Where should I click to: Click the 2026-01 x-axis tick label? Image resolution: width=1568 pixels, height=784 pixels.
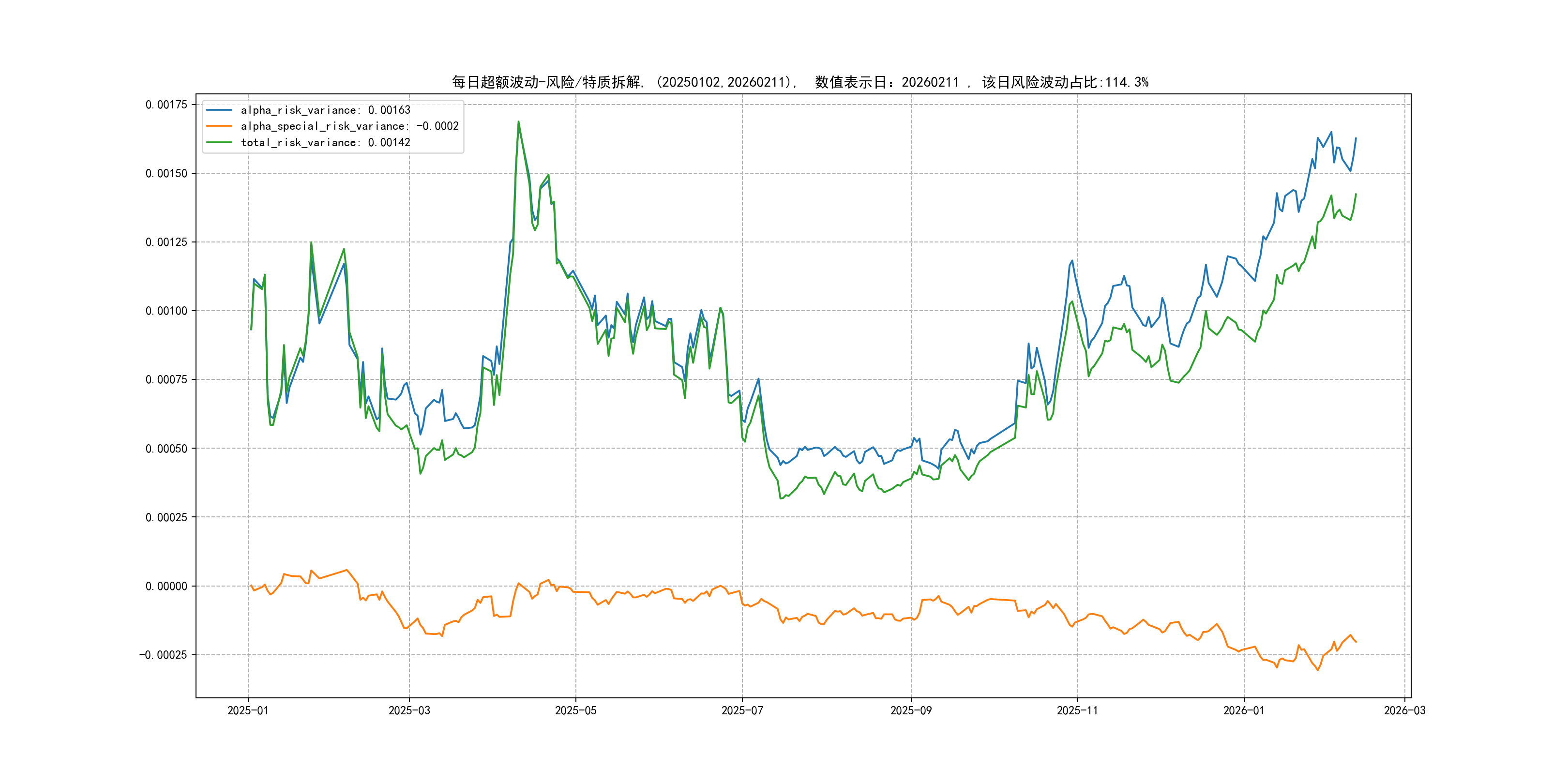1244,710
